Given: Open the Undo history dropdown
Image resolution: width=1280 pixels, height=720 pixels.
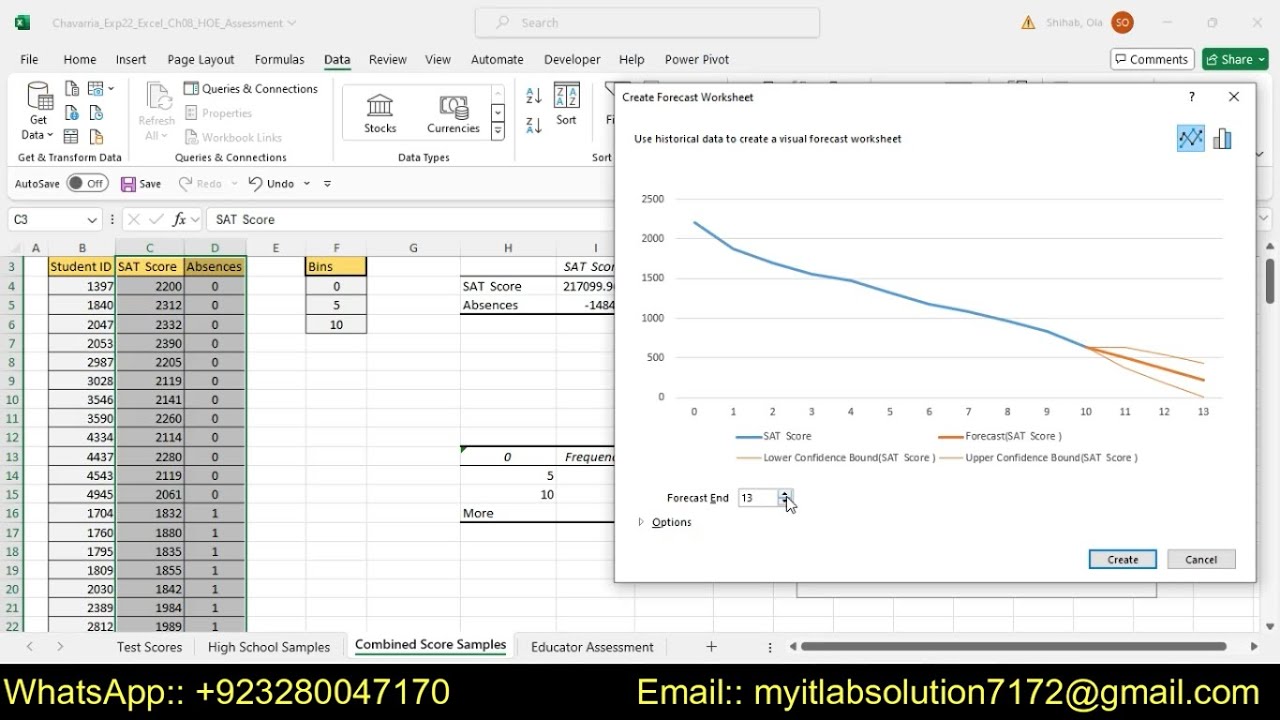Looking at the screenshot, I should [307, 184].
